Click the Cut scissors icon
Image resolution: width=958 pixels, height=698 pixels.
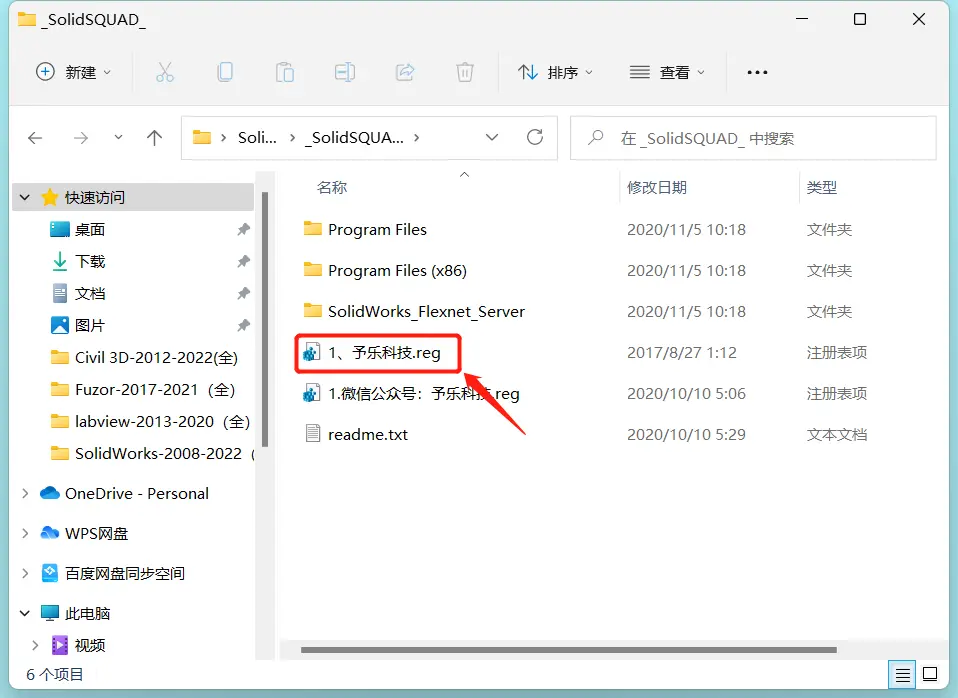(164, 72)
